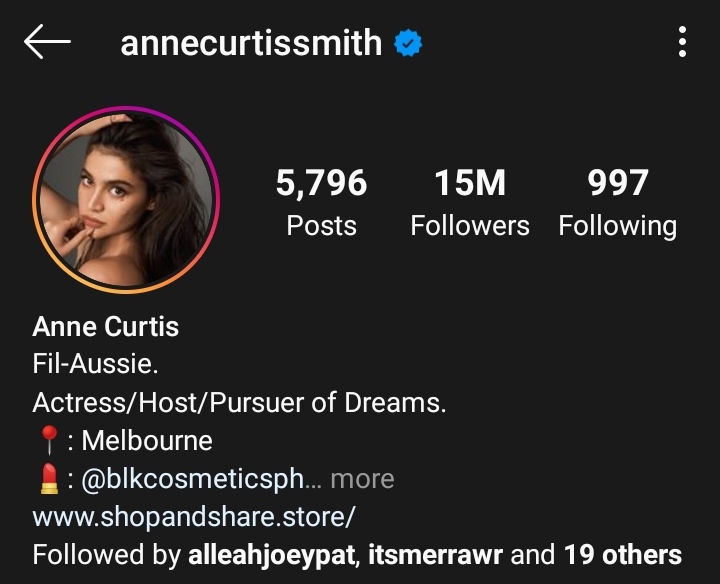Tap the Melbourne location text

pyautogui.click(x=147, y=441)
